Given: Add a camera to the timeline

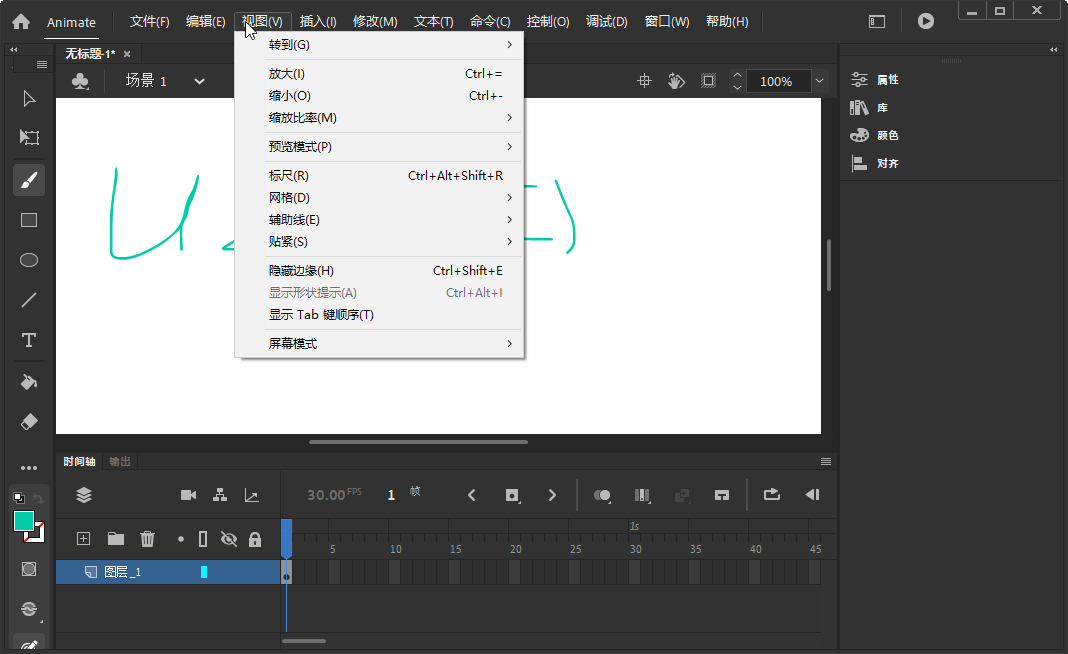Looking at the screenshot, I should pyautogui.click(x=187, y=494).
